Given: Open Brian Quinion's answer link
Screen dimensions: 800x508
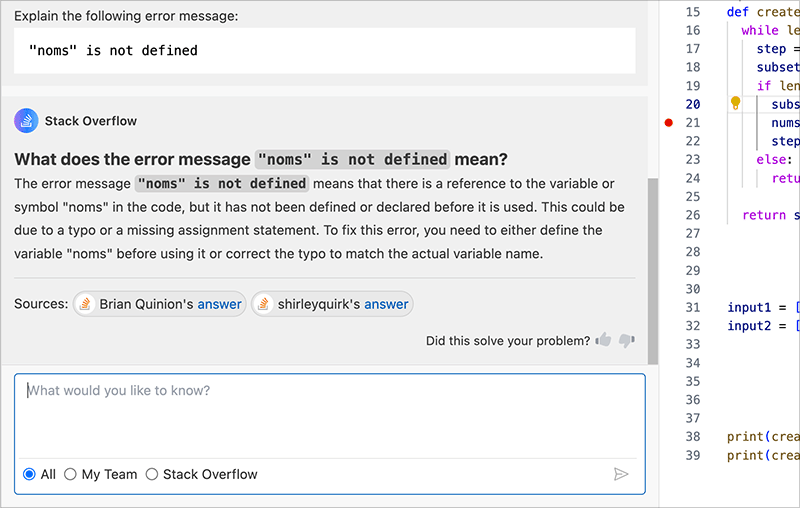Looking at the screenshot, I should tap(219, 304).
